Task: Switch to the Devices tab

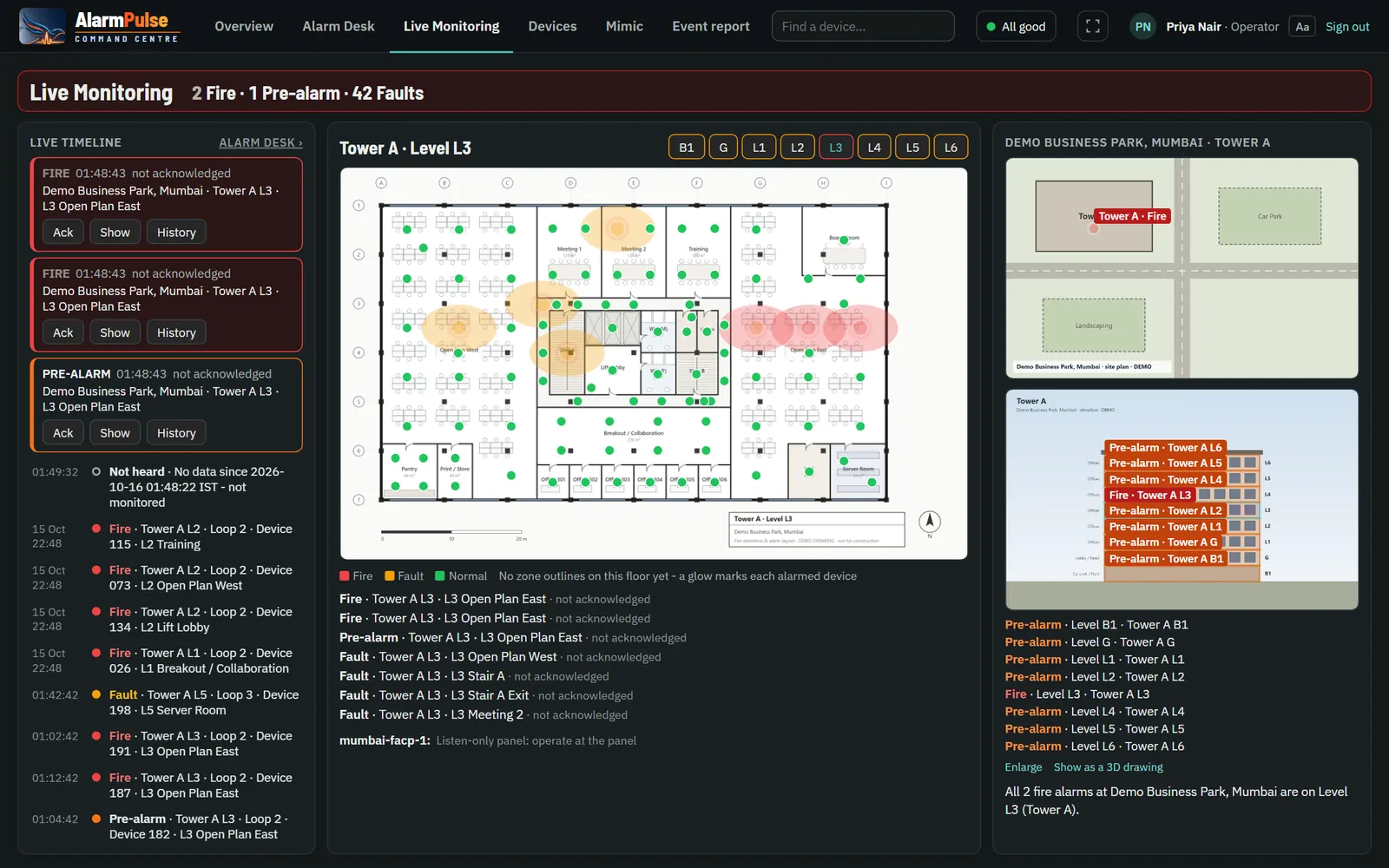Action: click(x=552, y=26)
